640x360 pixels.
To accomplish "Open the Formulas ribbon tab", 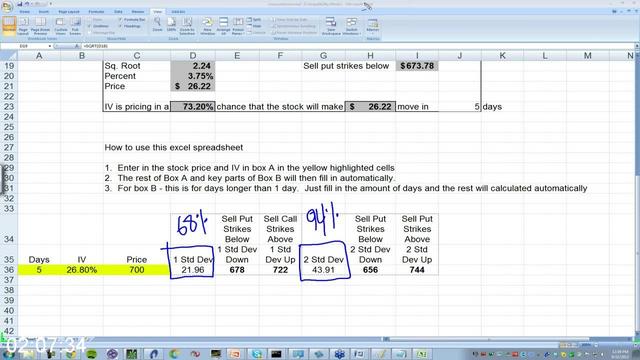I will pyautogui.click(x=96, y=12).
